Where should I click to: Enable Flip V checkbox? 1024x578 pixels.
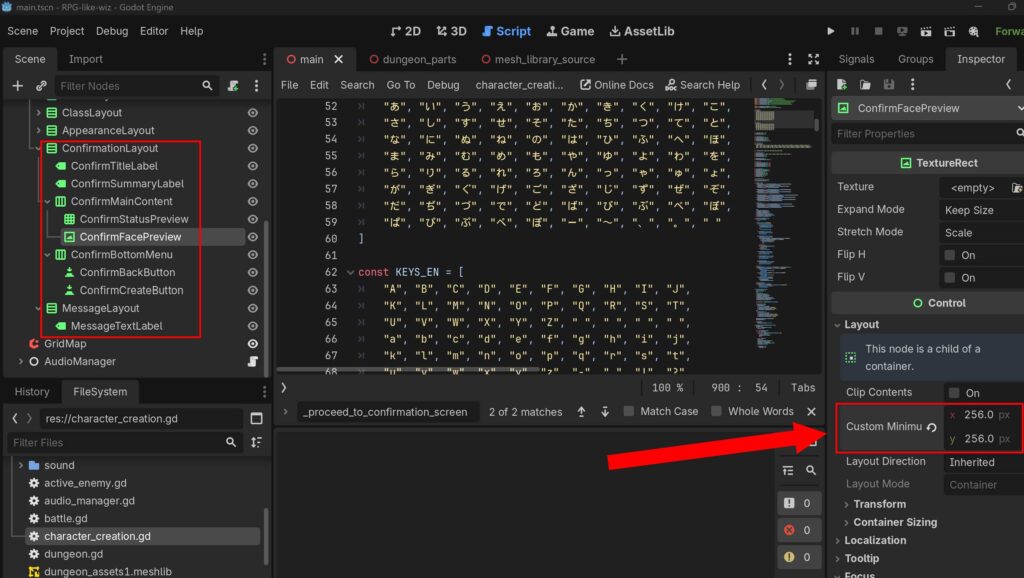950,278
